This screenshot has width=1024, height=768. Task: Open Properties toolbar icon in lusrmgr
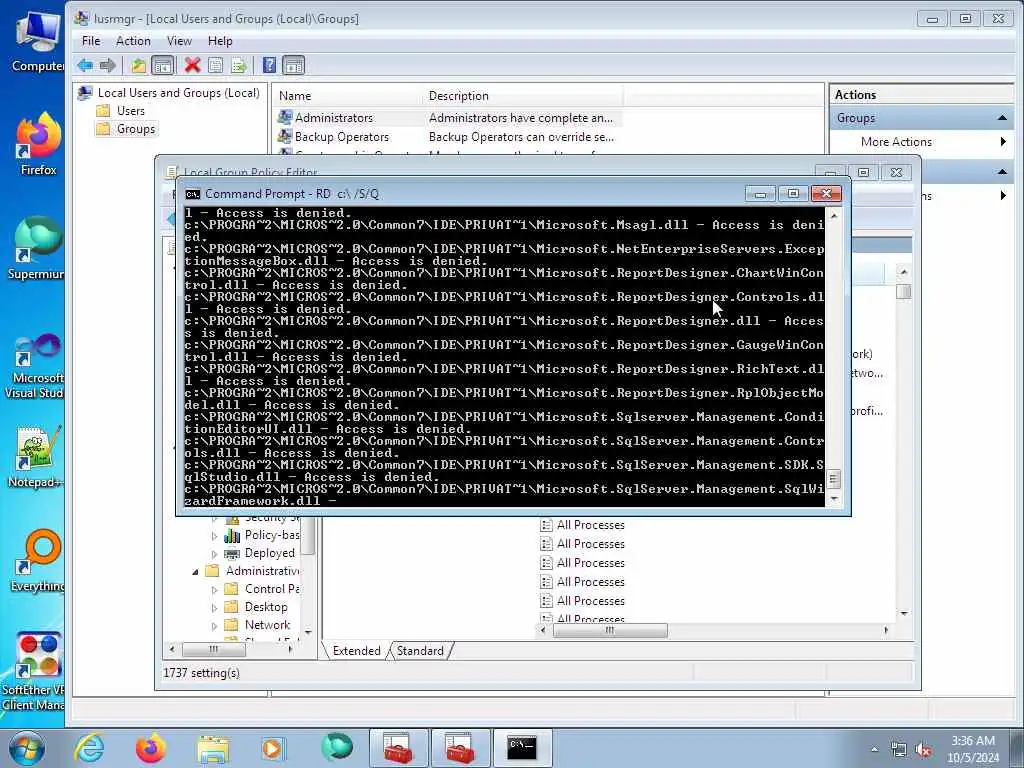click(216, 65)
